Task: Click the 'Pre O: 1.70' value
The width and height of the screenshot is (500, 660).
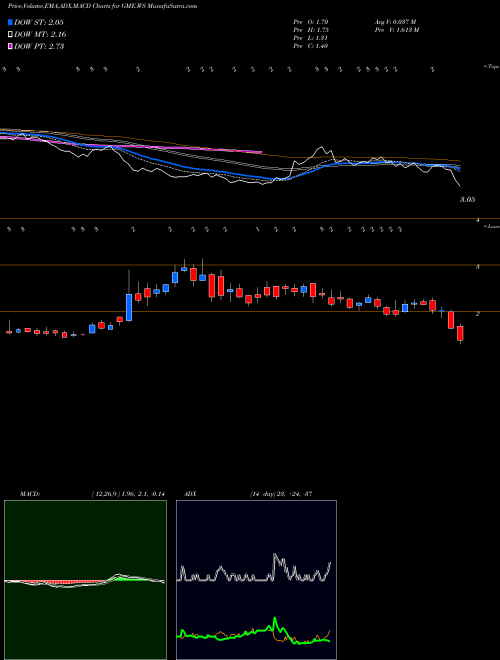Action: click(x=311, y=21)
